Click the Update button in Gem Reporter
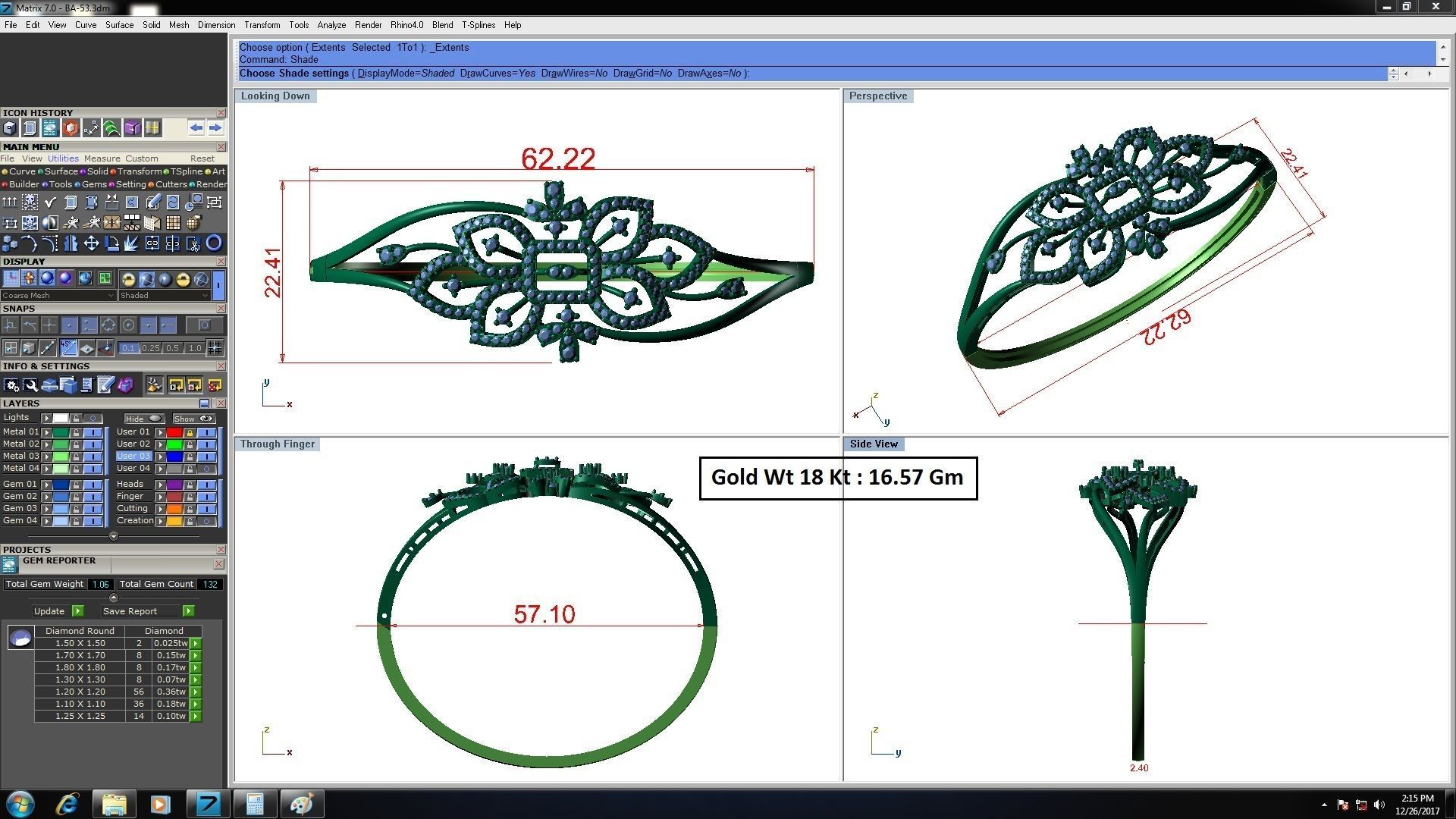Viewport: 1456px width, 819px height. (x=58, y=611)
